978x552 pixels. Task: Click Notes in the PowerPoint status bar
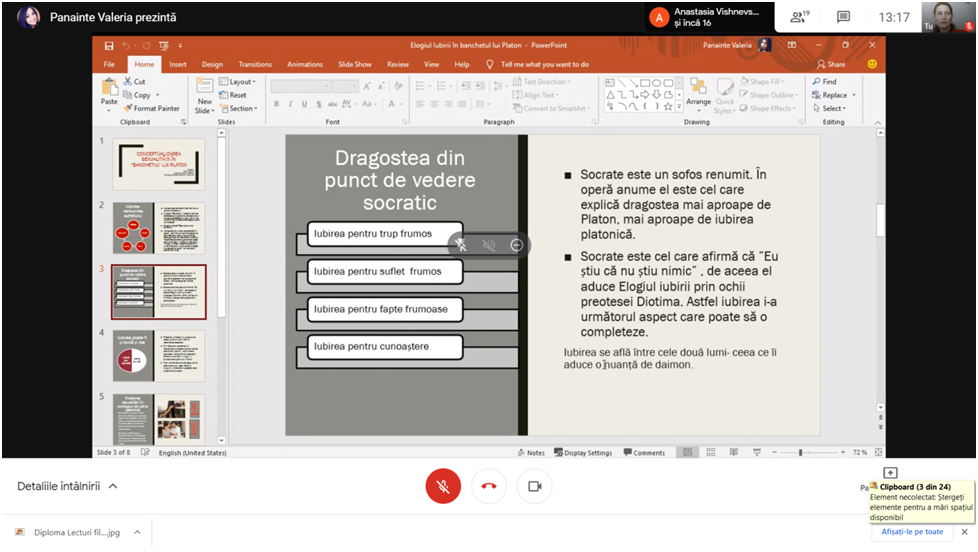pyautogui.click(x=531, y=453)
